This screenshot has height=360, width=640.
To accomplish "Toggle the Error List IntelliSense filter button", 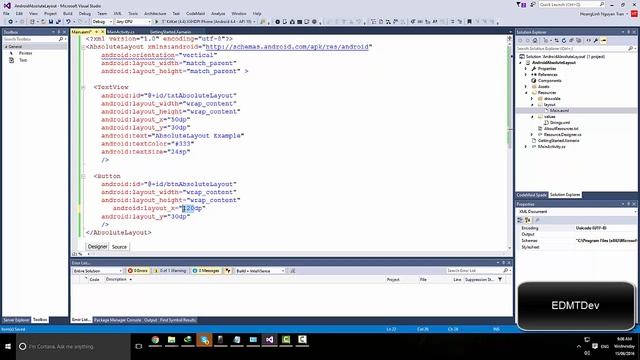I will 228,271.
